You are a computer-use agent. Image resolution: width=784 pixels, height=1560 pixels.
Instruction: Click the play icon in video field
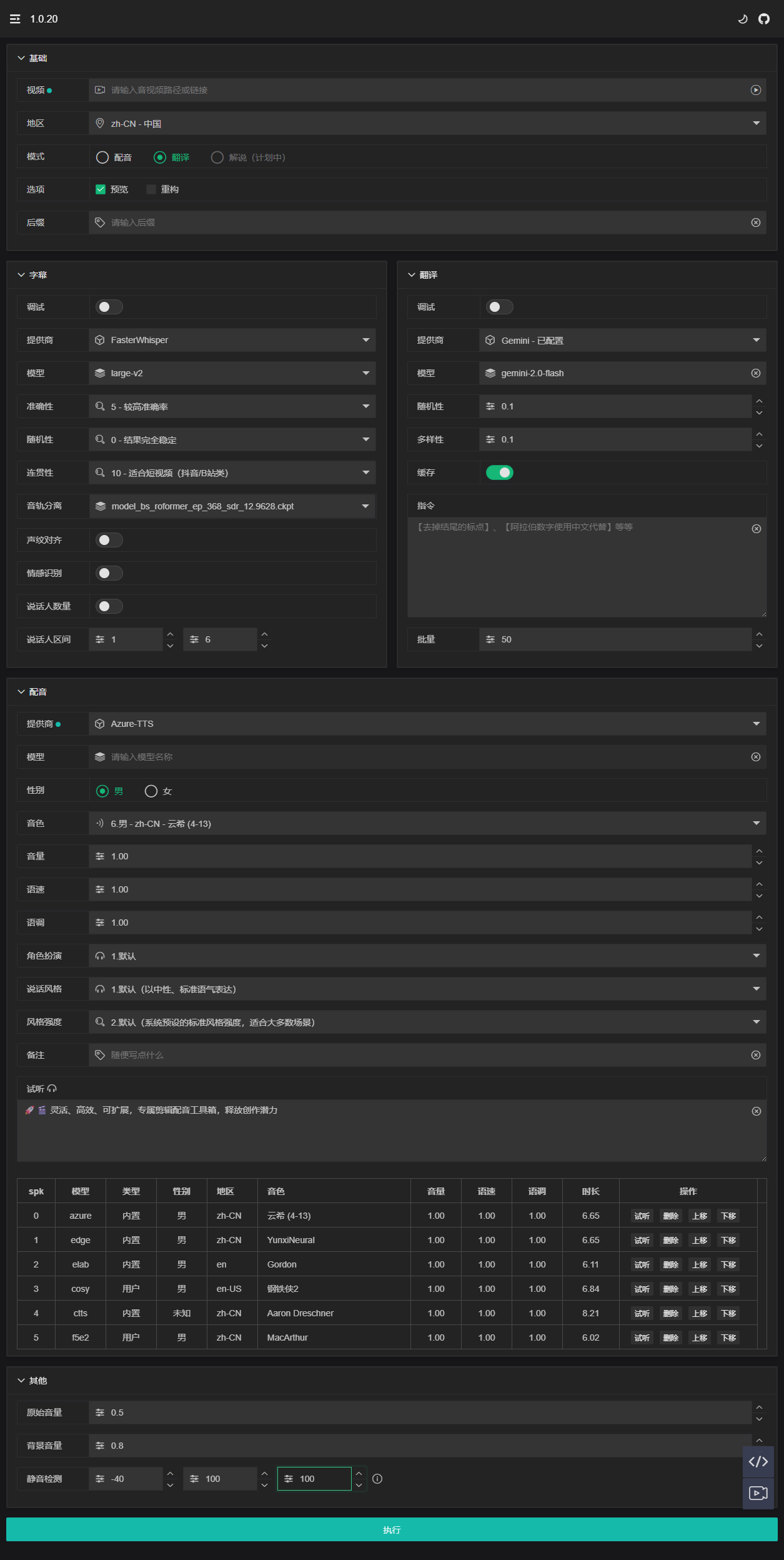(755, 90)
